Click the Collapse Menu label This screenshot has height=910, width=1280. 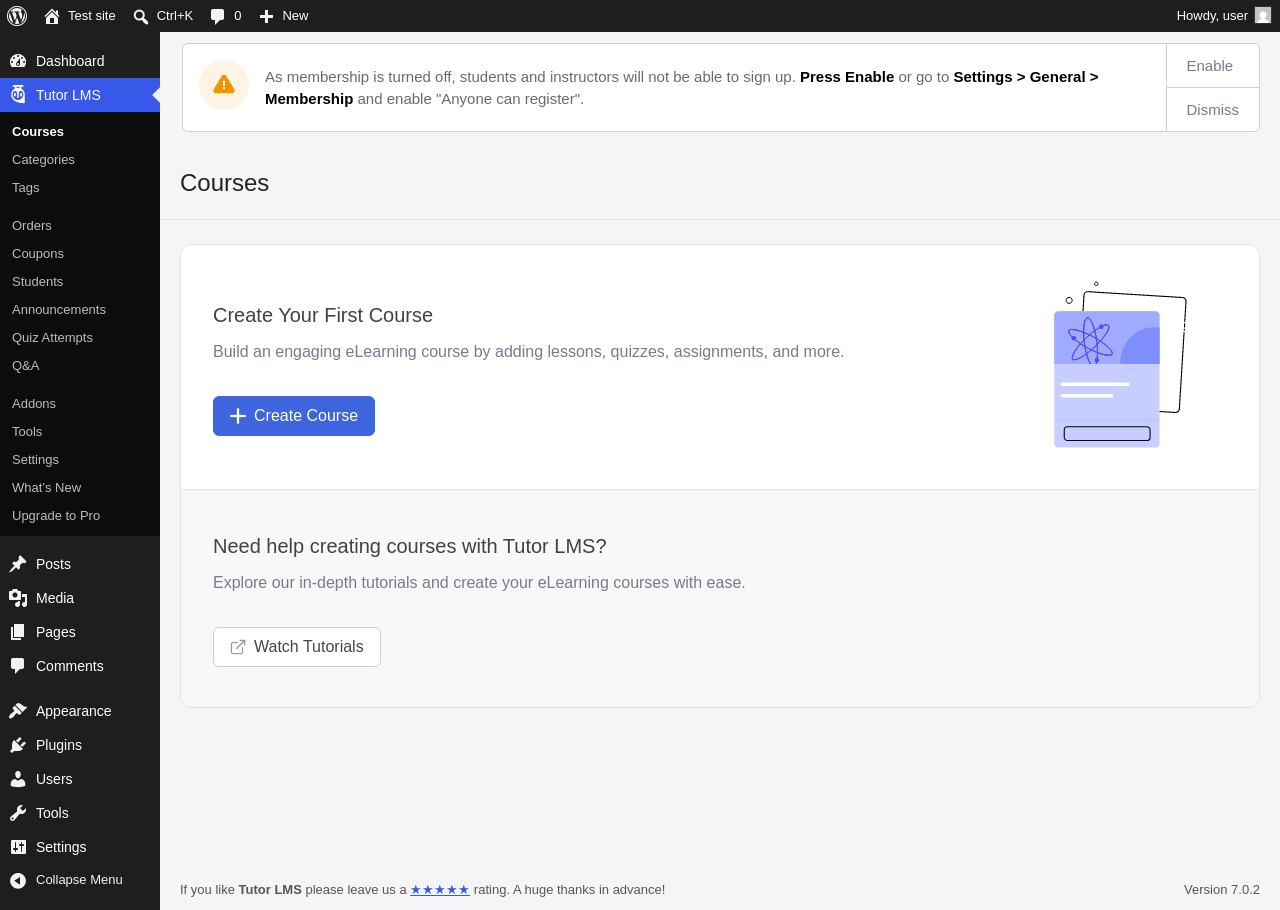79,880
